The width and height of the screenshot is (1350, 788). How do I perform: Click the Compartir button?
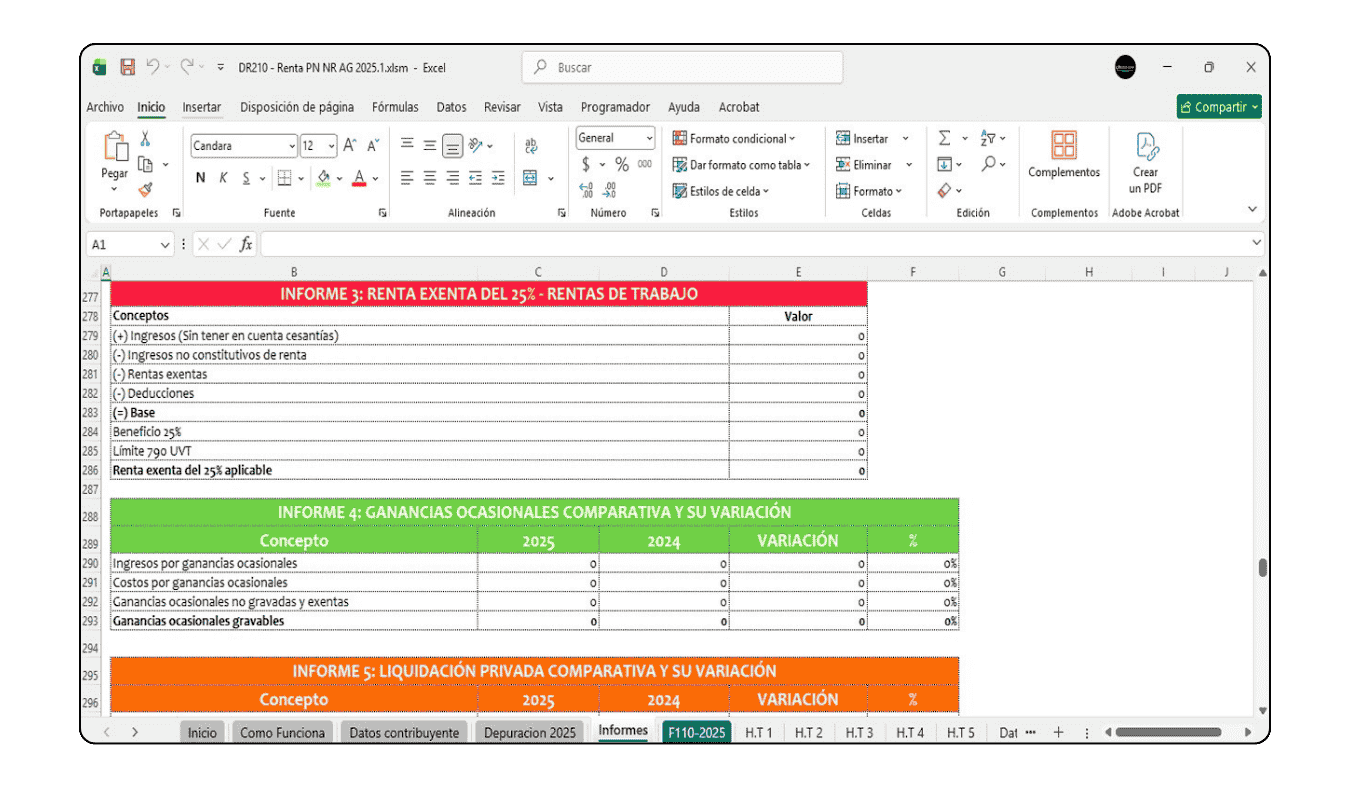[1218, 106]
